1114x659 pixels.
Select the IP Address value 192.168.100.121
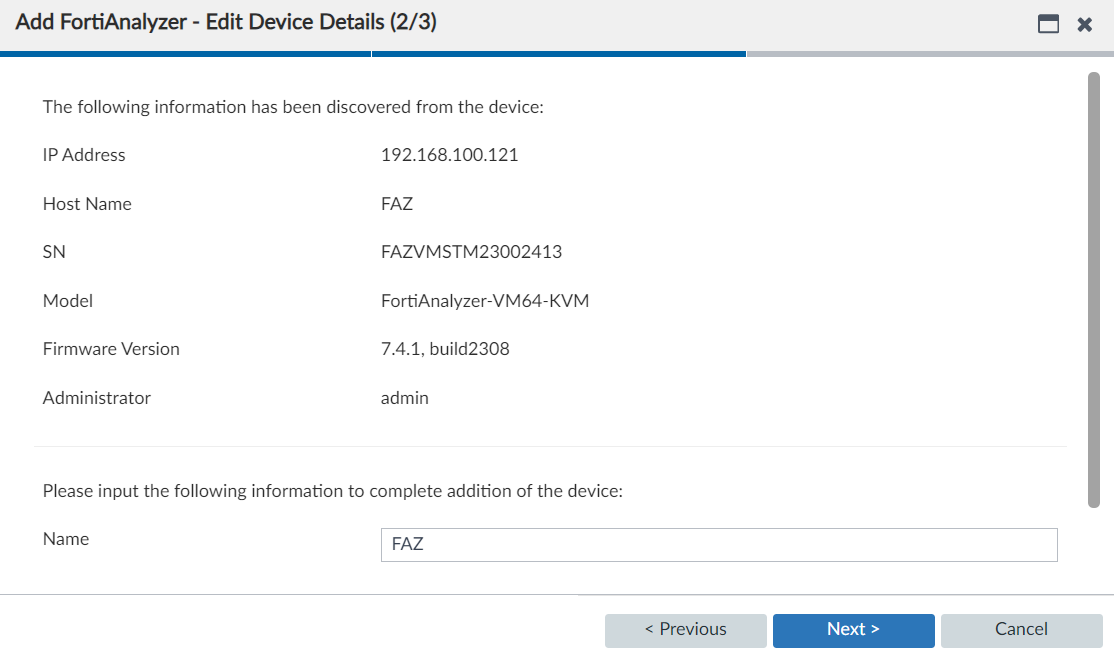[x=449, y=155]
